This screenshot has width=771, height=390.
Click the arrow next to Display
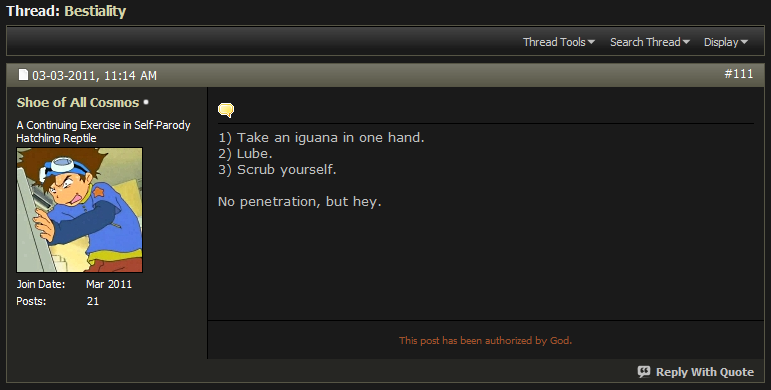[744, 42]
